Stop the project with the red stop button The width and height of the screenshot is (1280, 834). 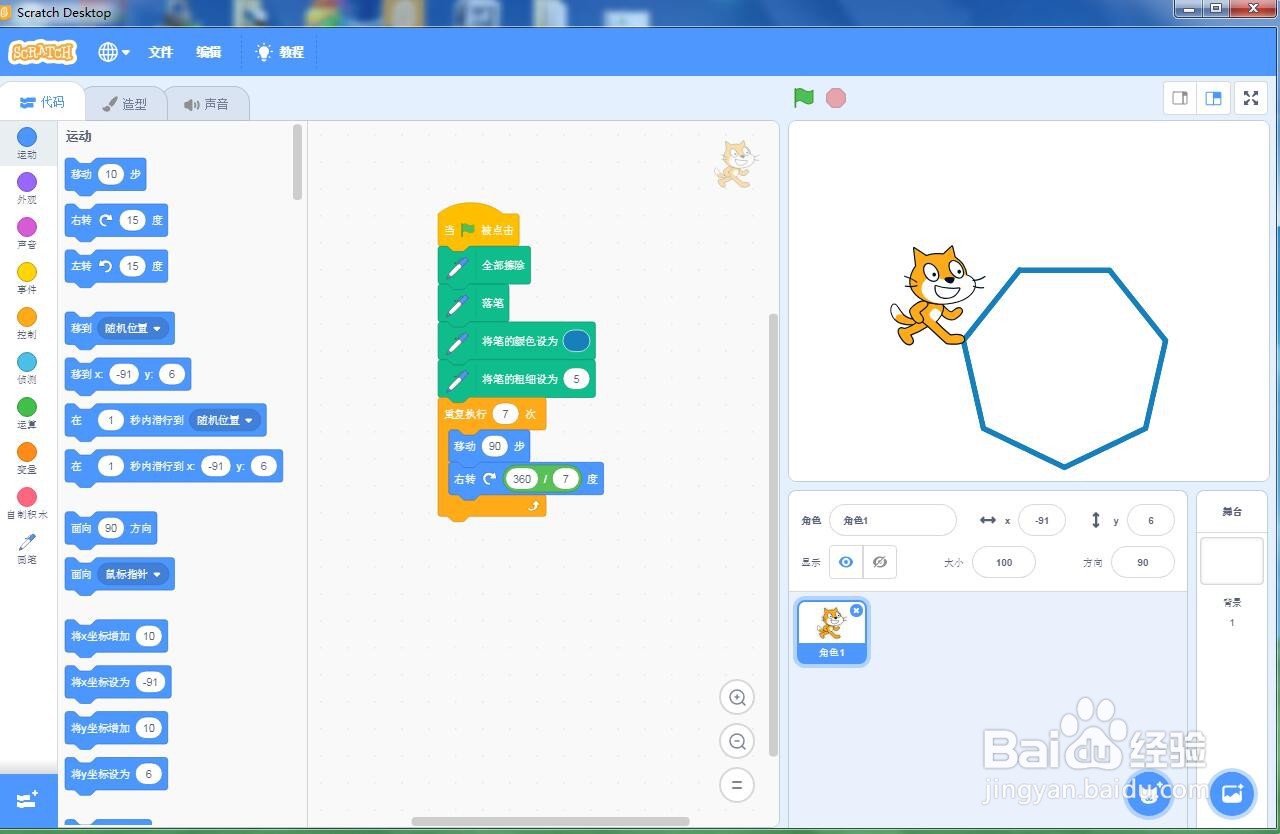[835, 98]
